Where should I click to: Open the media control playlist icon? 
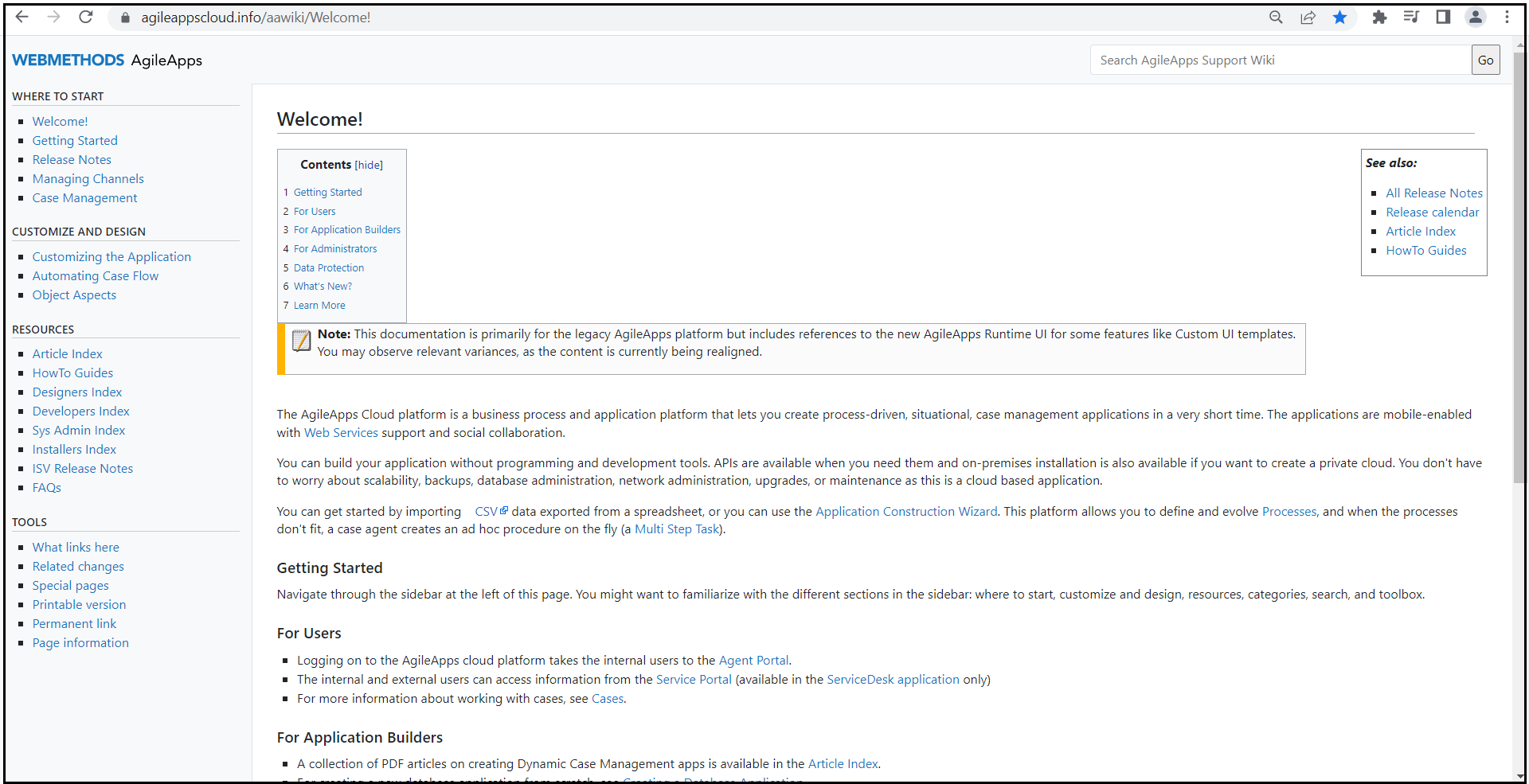1411,17
